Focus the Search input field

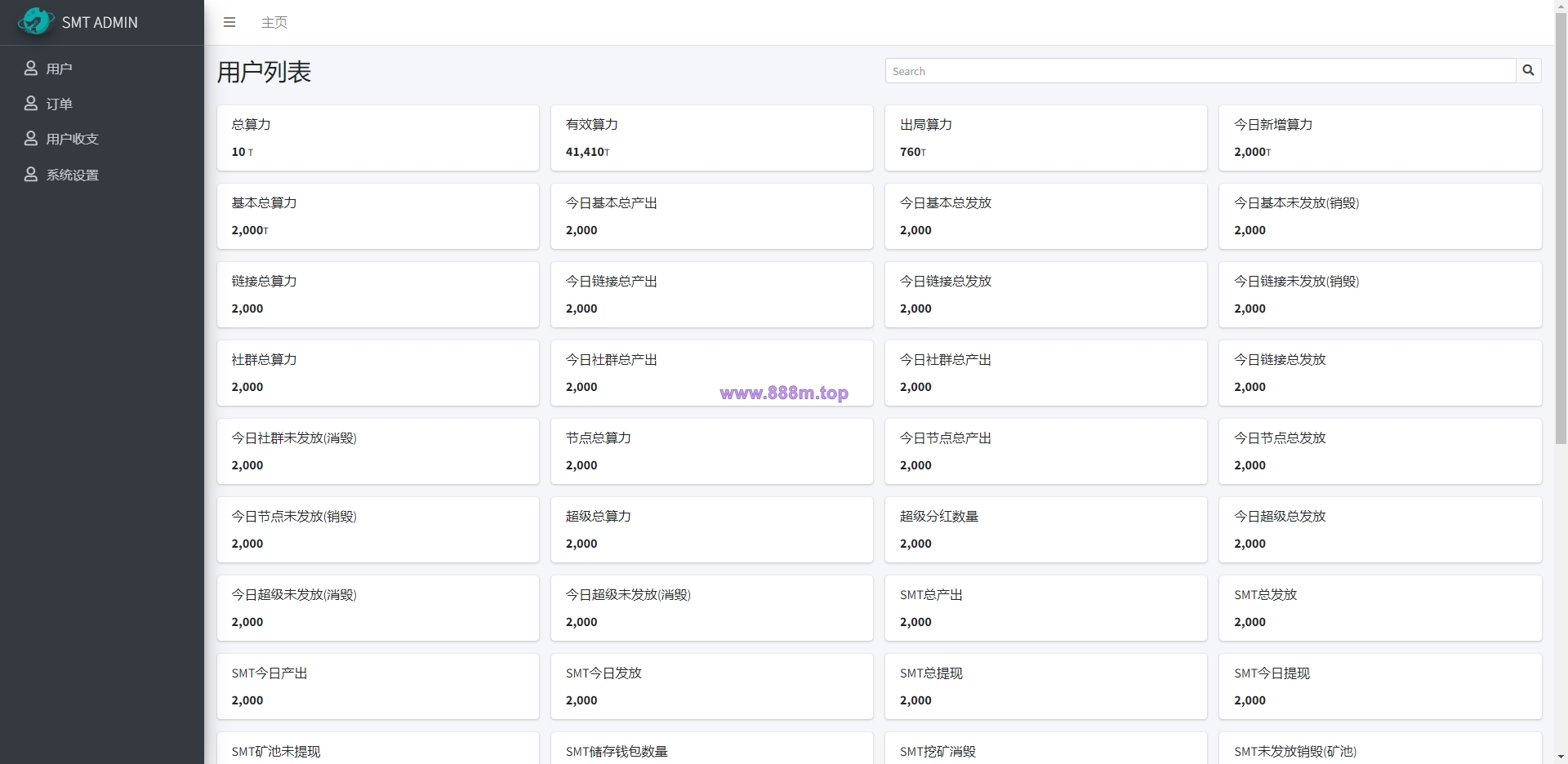1200,71
